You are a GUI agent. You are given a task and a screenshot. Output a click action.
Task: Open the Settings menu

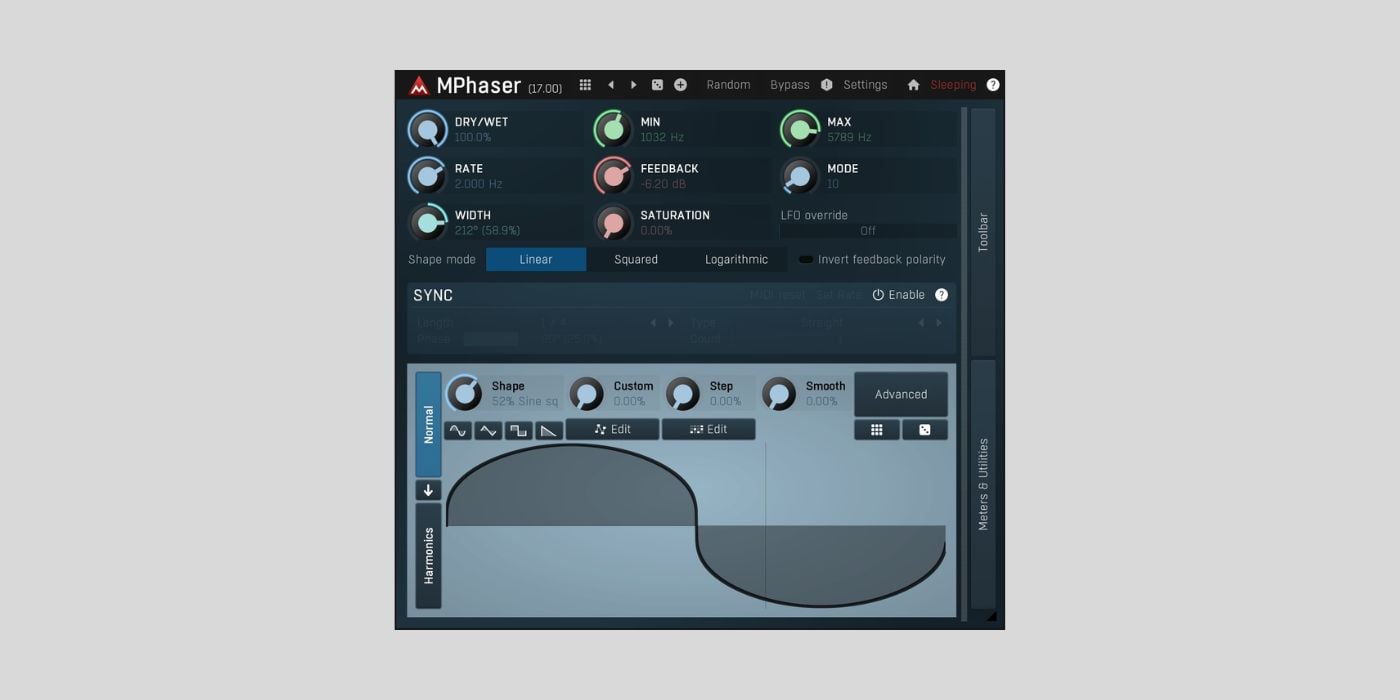[865, 85]
